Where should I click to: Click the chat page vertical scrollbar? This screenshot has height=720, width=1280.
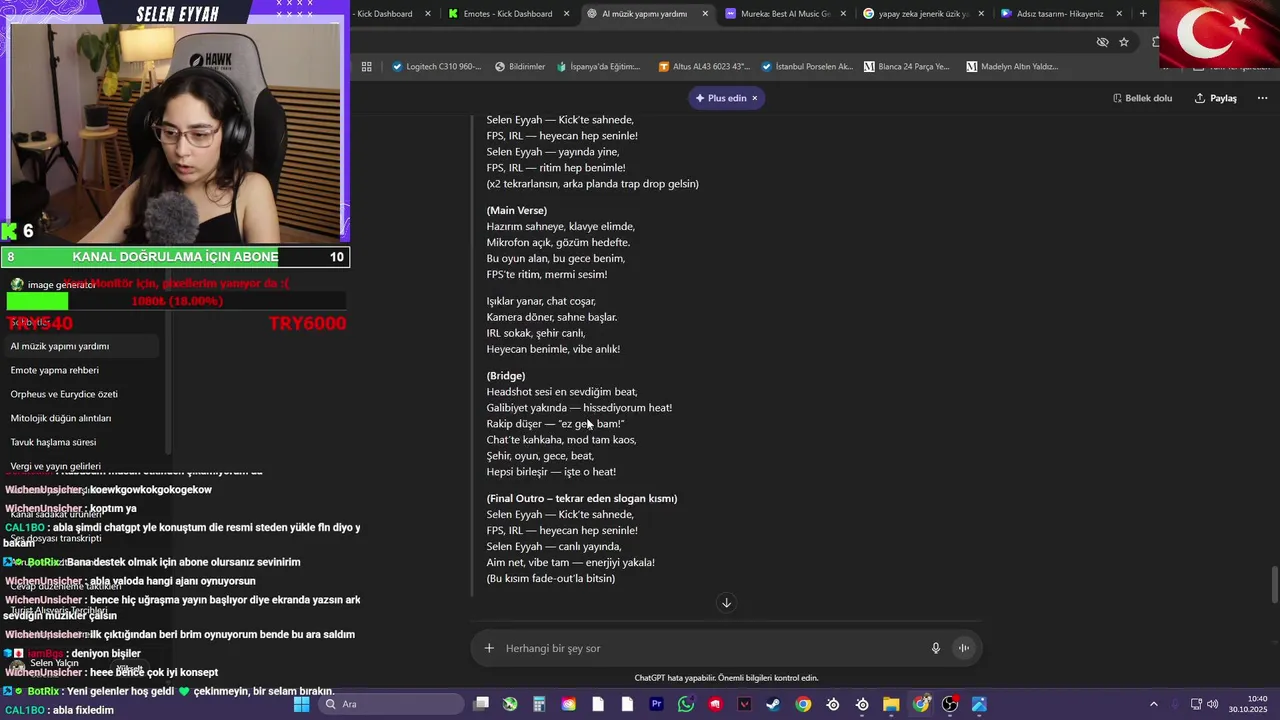pos(1274,584)
